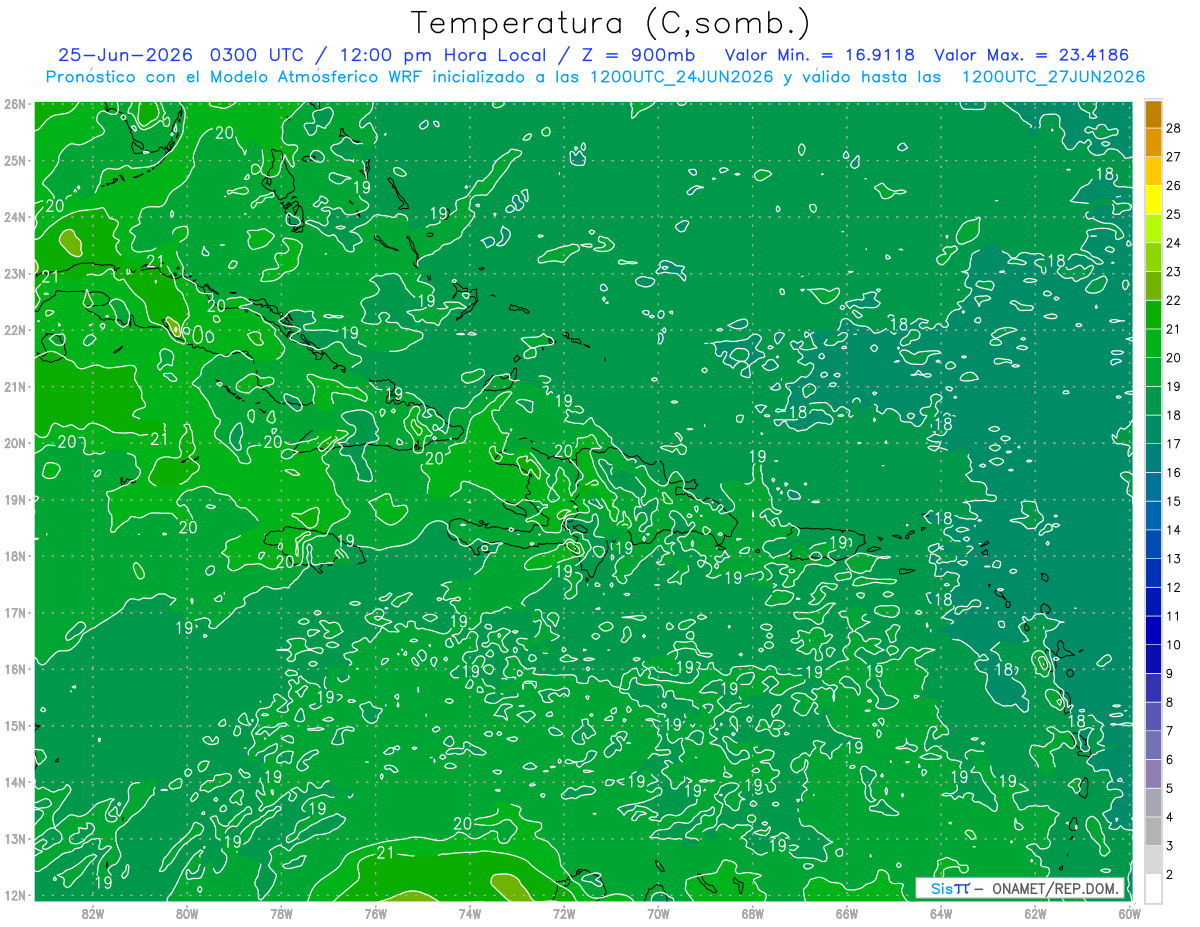Pick the white swatch below 2 on scale

tap(1153, 887)
